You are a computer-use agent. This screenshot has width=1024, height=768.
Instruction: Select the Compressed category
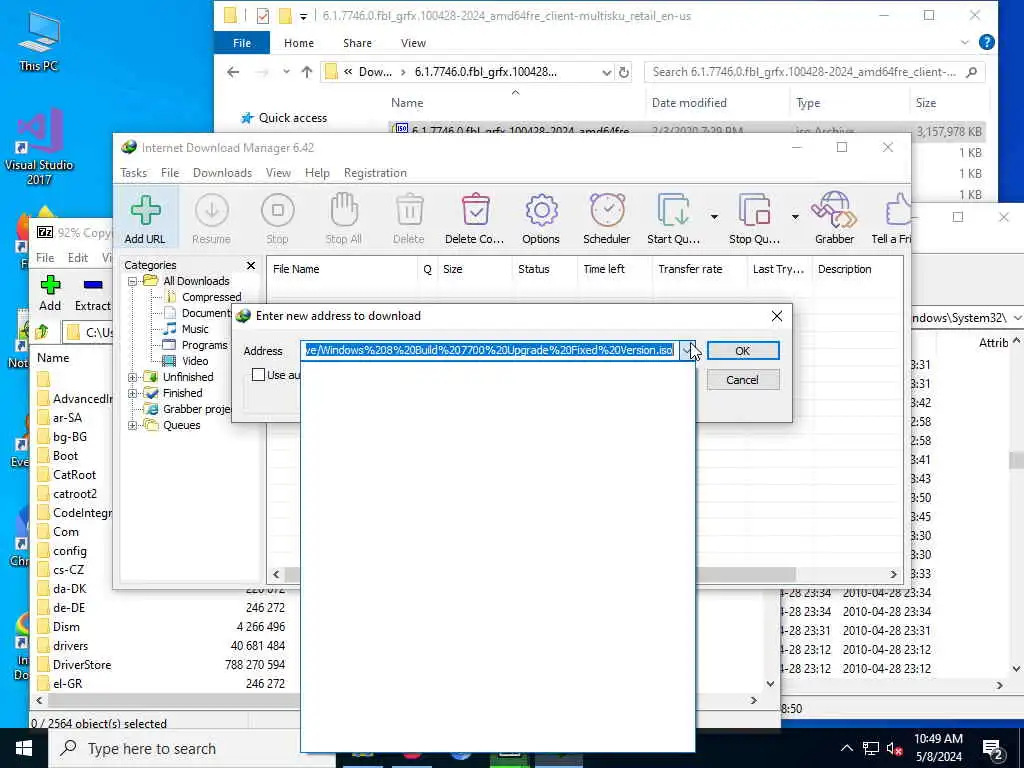click(x=212, y=297)
